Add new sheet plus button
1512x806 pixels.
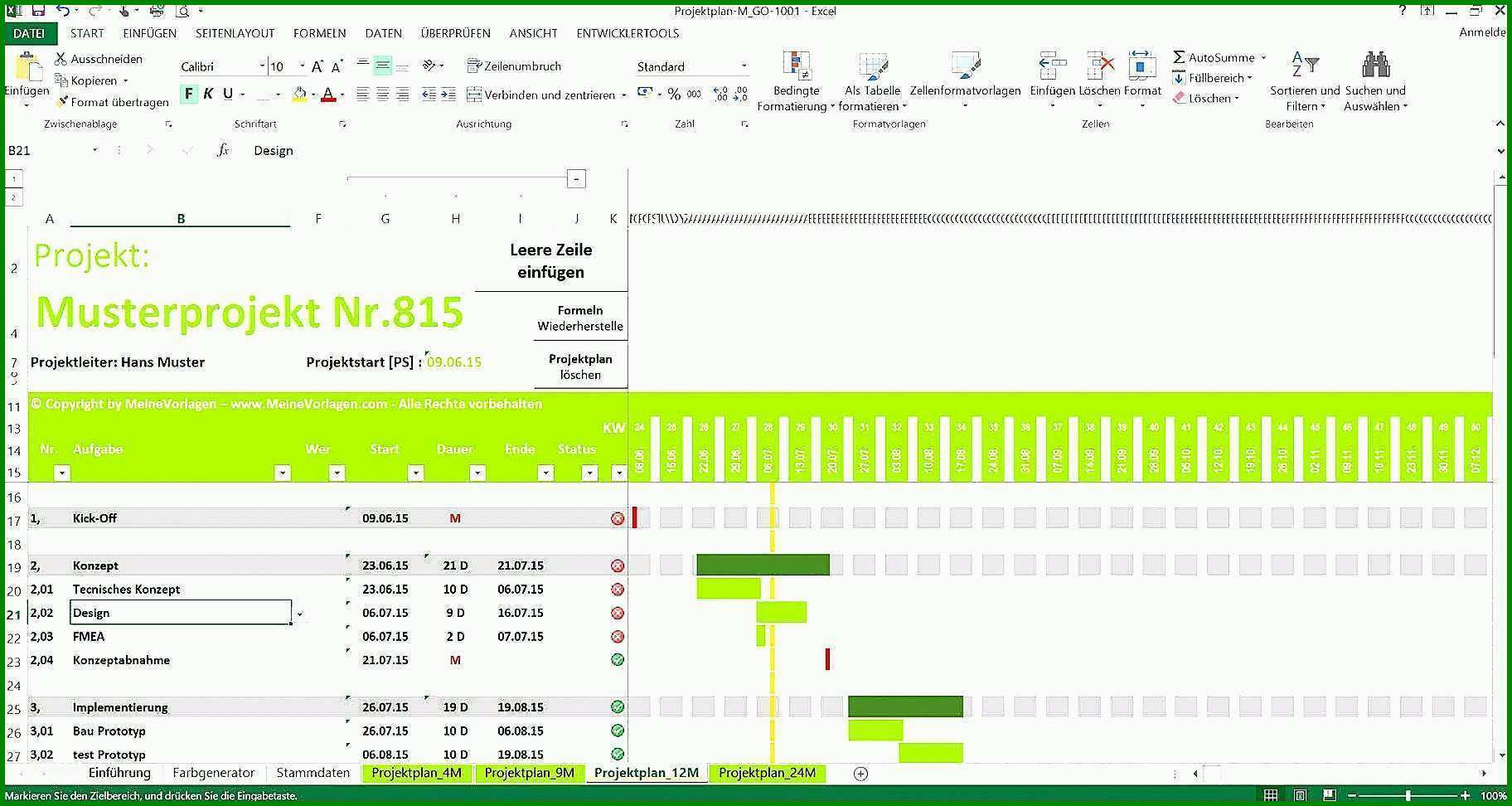click(860, 774)
